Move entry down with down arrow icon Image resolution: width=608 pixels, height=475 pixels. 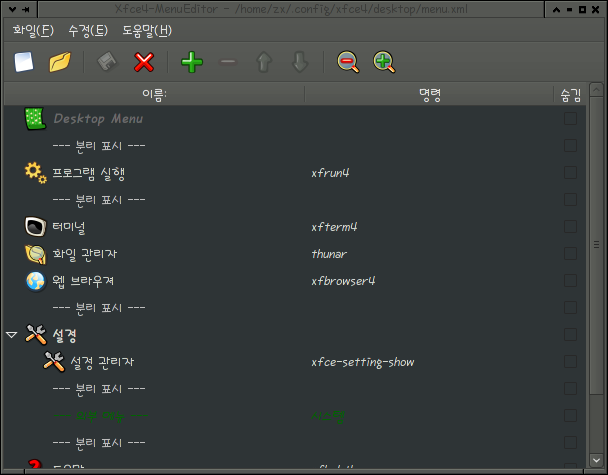300,62
